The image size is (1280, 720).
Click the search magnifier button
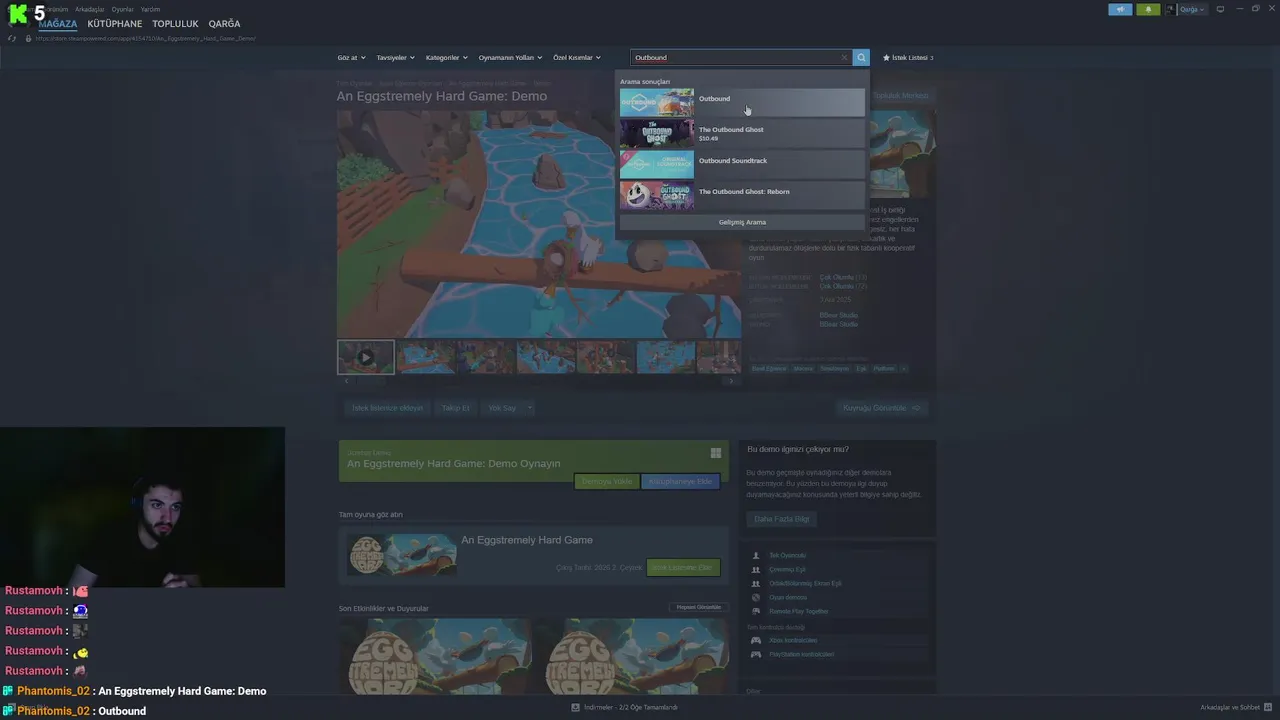tap(862, 57)
